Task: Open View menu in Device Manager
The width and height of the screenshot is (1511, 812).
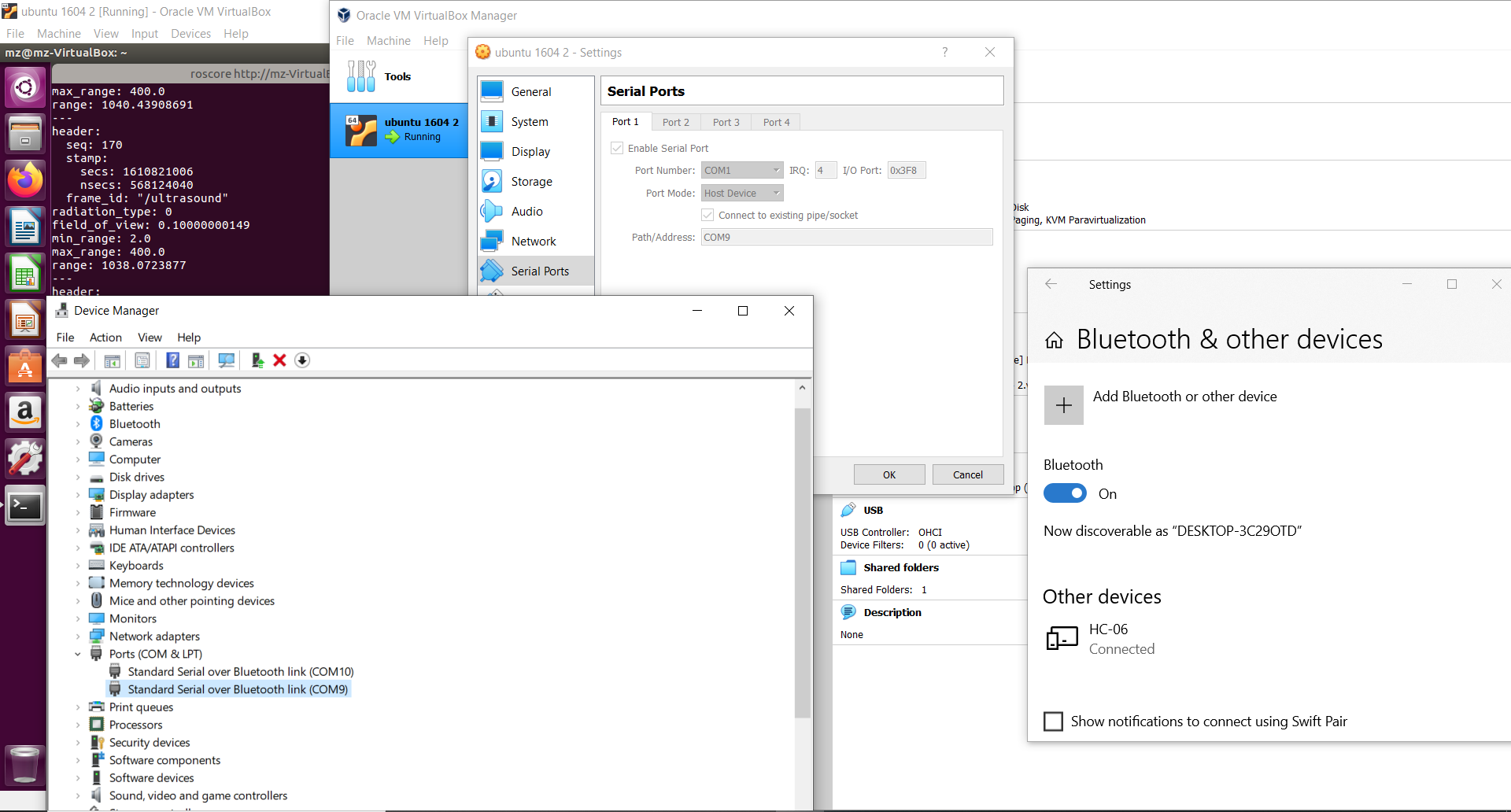Action: pos(150,338)
